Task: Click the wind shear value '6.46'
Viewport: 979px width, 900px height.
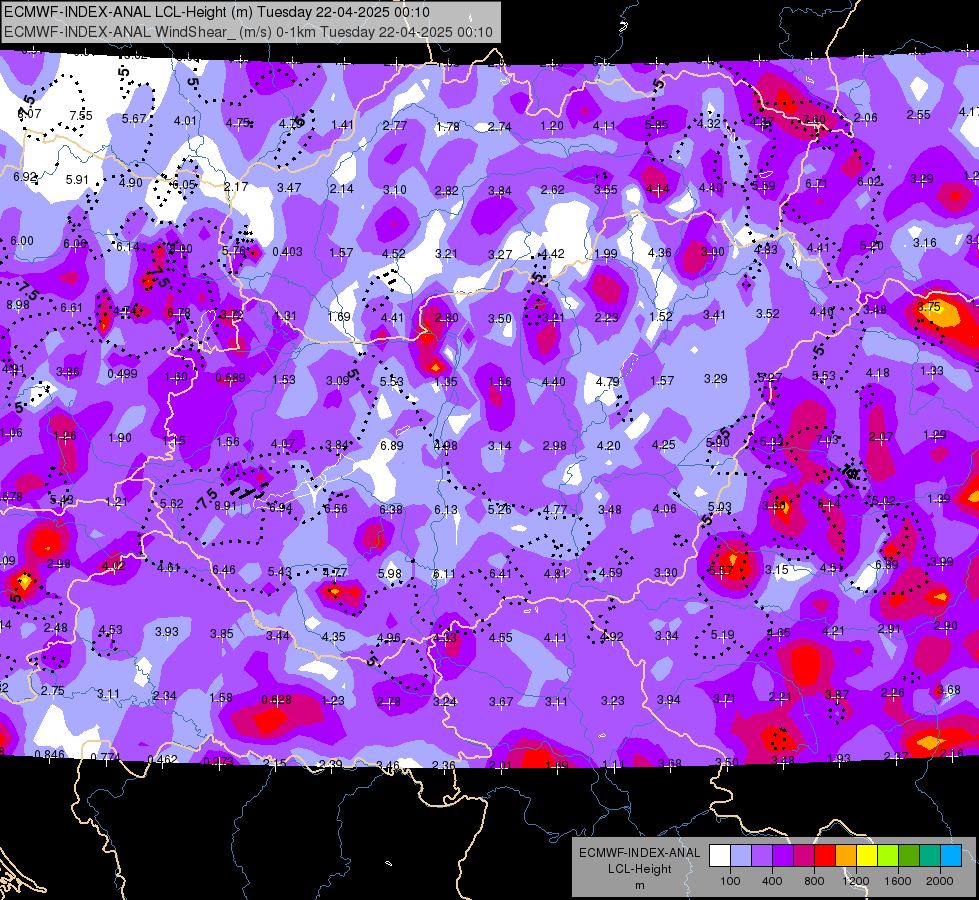Action: [x=224, y=570]
